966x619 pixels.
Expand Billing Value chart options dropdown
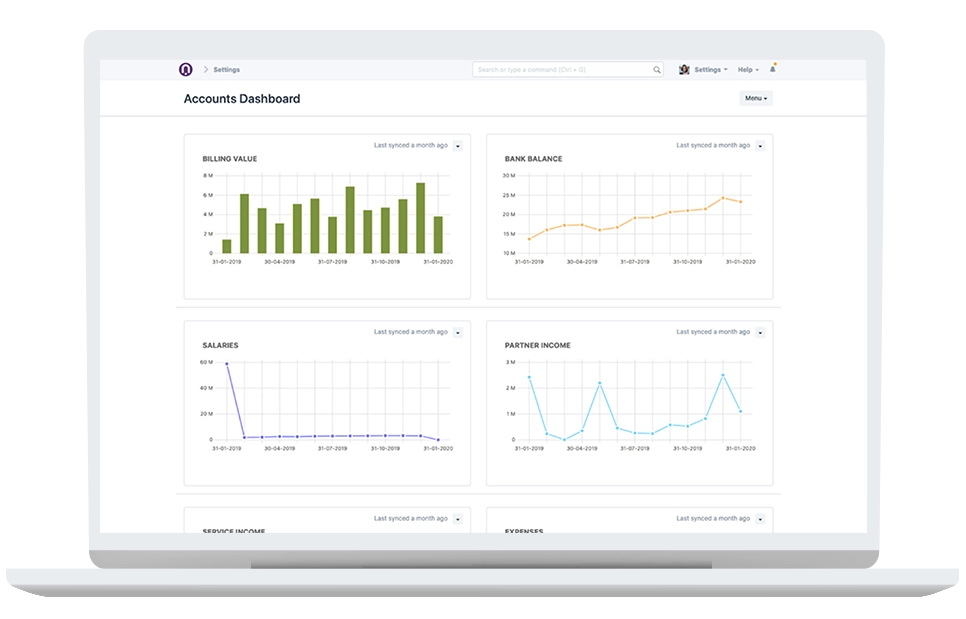point(458,146)
